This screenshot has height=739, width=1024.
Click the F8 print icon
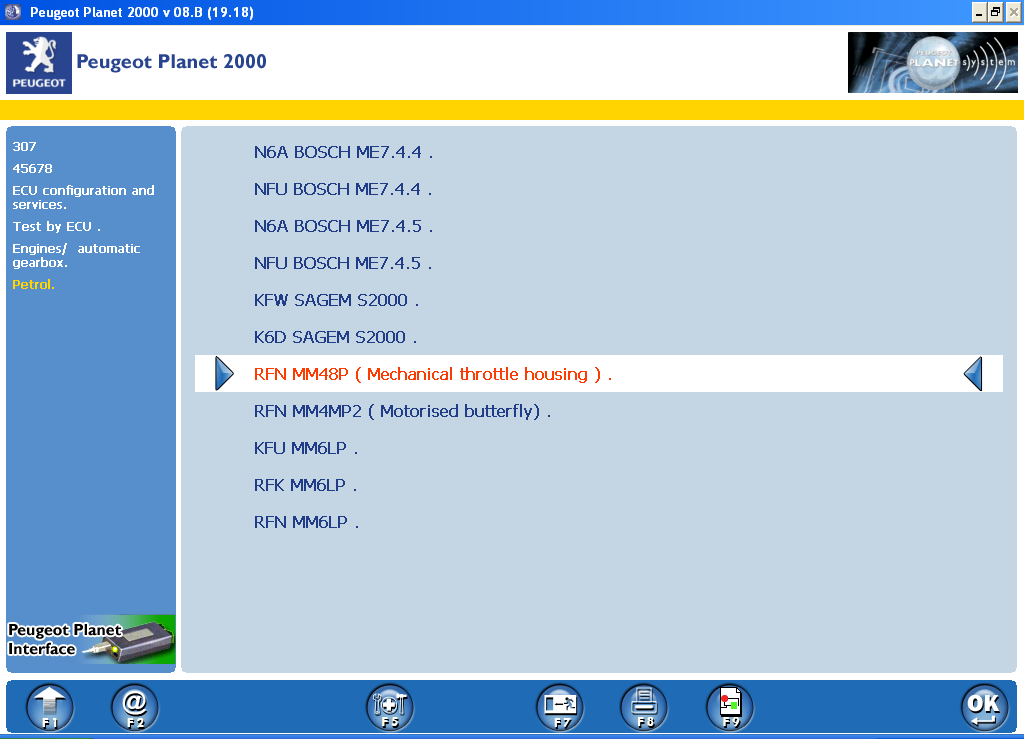645,707
